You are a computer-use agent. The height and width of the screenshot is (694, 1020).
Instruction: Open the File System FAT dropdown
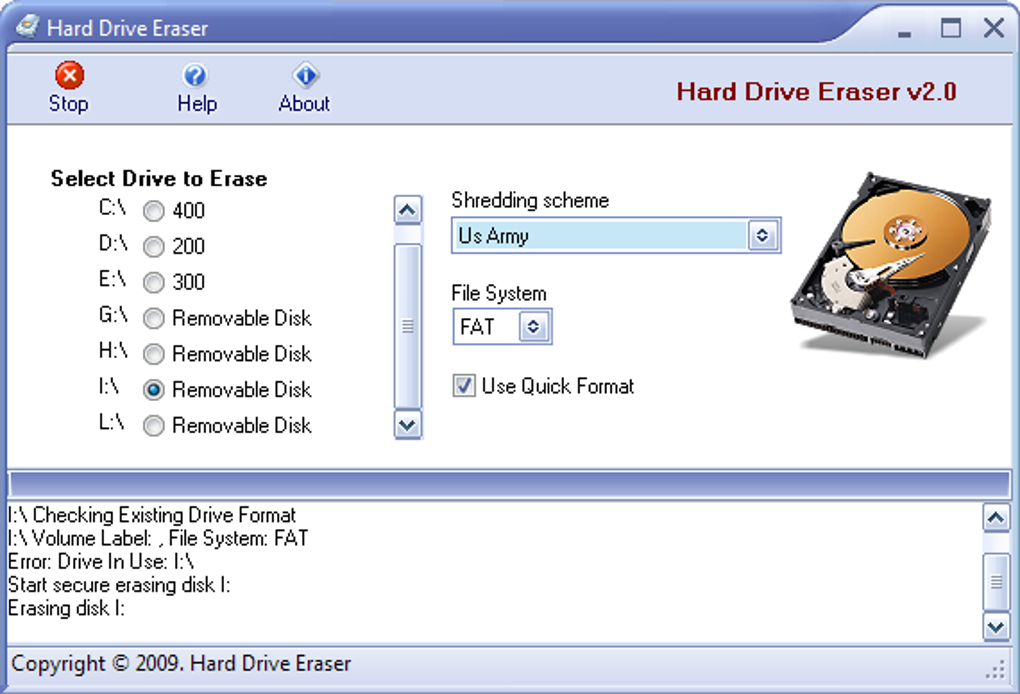point(533,327)
